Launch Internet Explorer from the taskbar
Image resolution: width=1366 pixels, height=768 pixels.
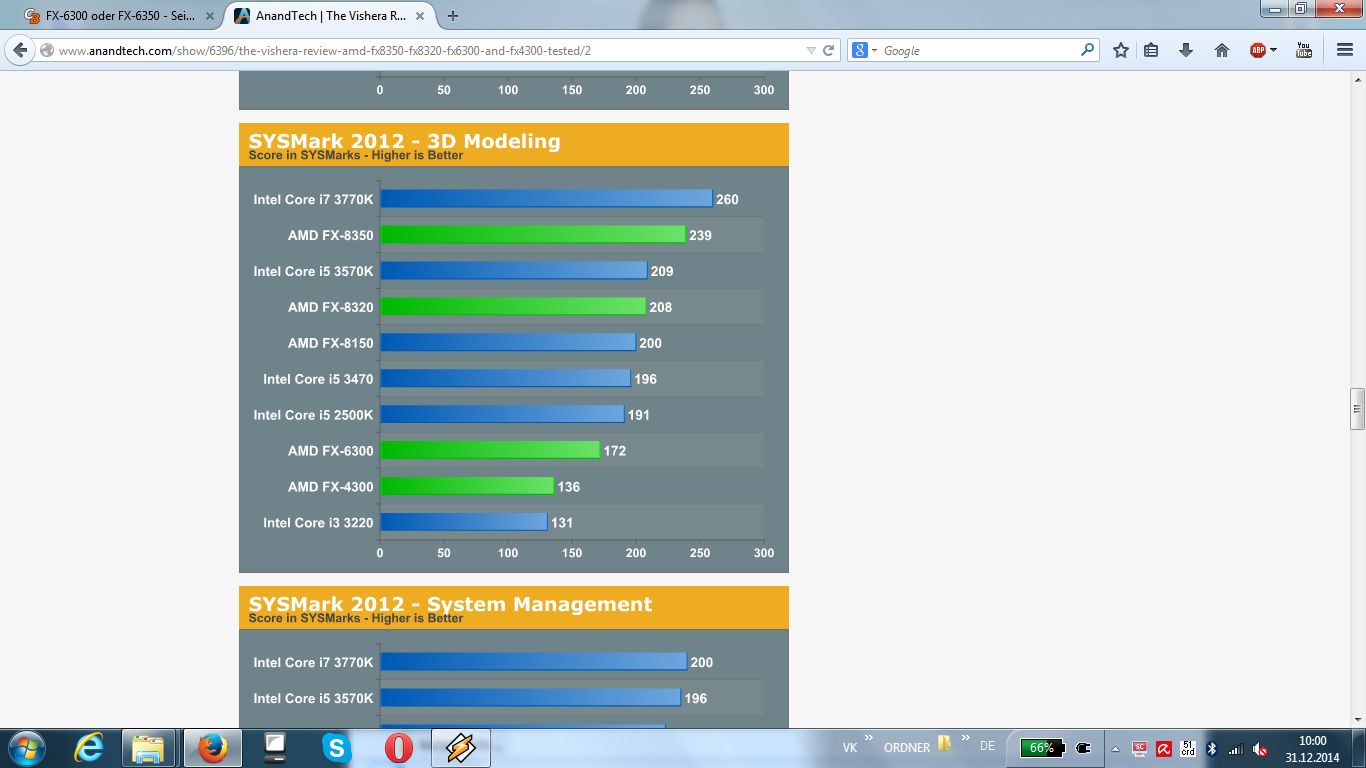pyautogui.click(x=89, y=747)
